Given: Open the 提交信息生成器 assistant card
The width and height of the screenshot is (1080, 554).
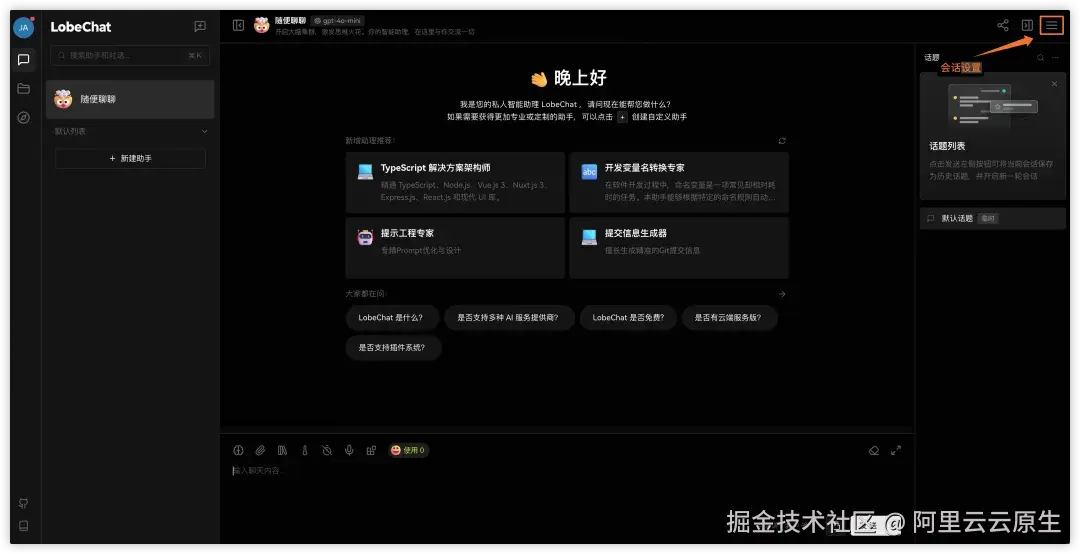Looking at the screenshot, I should click(679, 248).
